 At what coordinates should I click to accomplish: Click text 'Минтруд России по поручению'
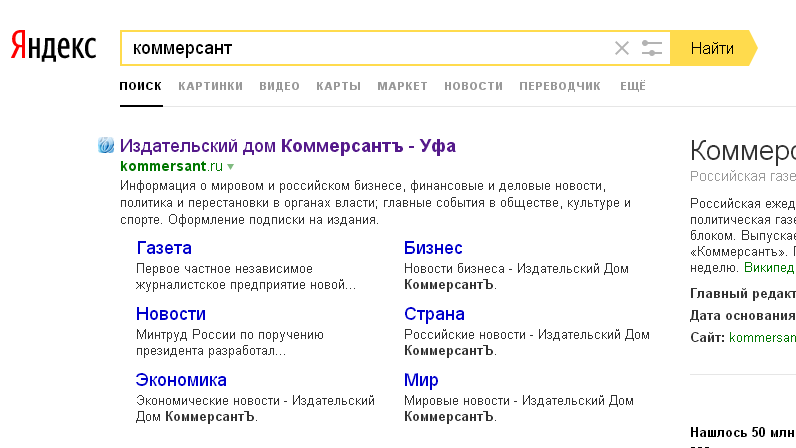pos(230,335)
